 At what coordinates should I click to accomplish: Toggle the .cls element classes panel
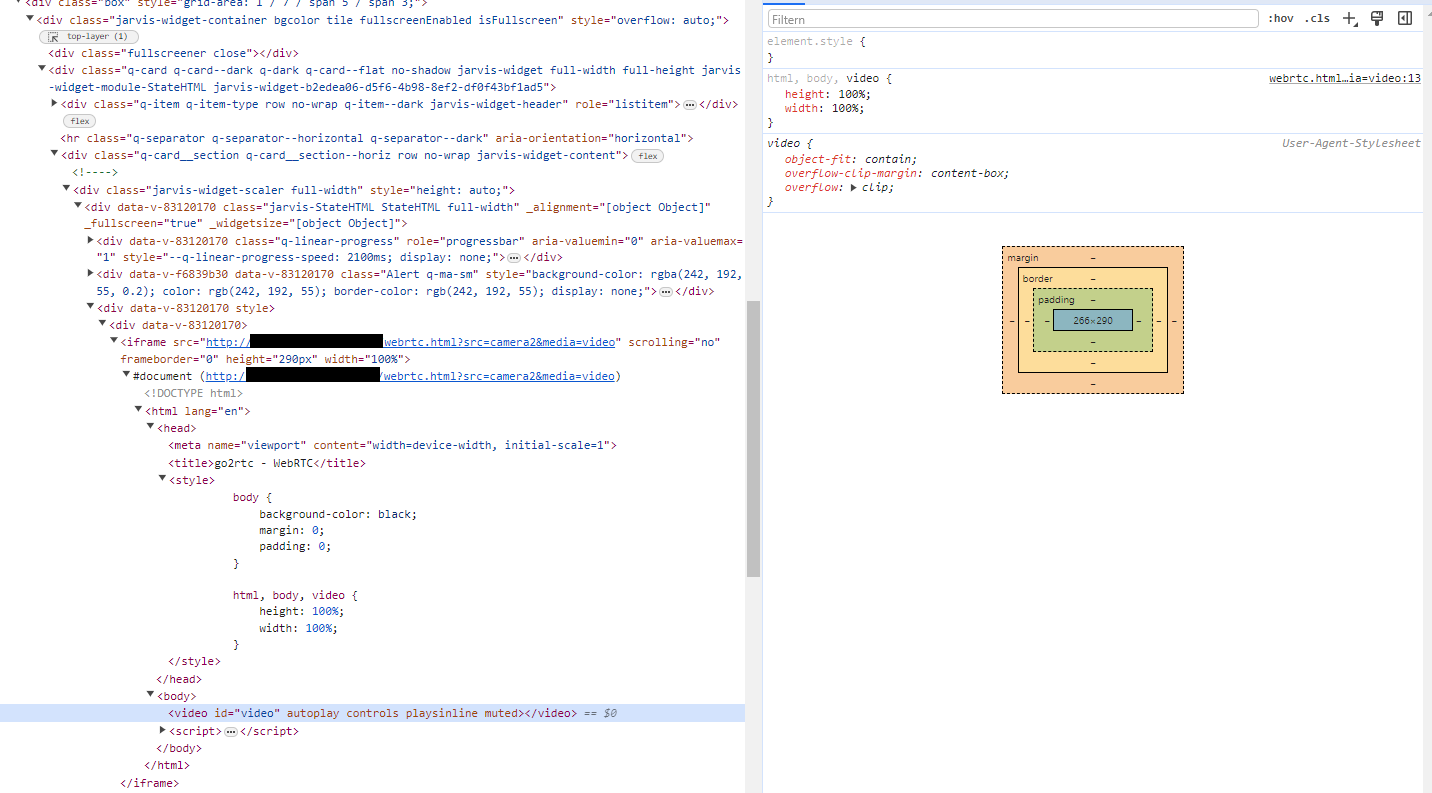(x=1317, y=18)
